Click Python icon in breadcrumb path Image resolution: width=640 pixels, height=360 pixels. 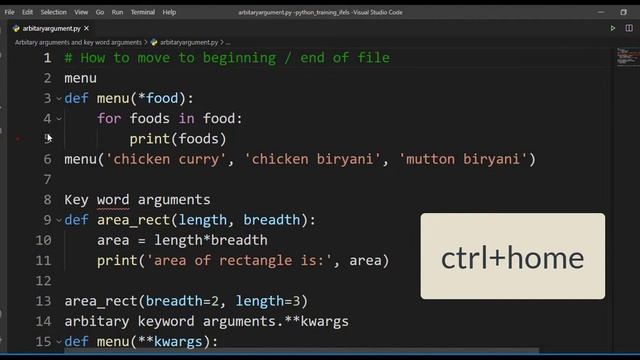[154, 42]
